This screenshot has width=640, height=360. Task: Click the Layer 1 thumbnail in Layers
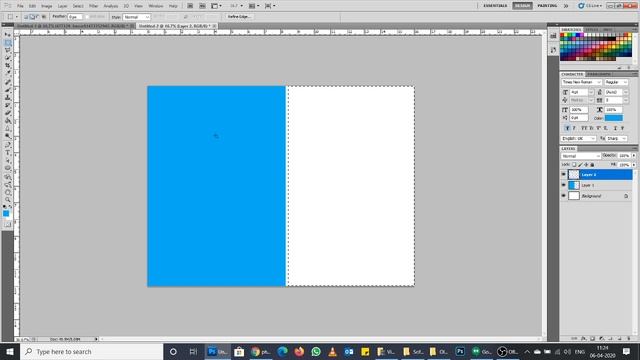point(574,185)
